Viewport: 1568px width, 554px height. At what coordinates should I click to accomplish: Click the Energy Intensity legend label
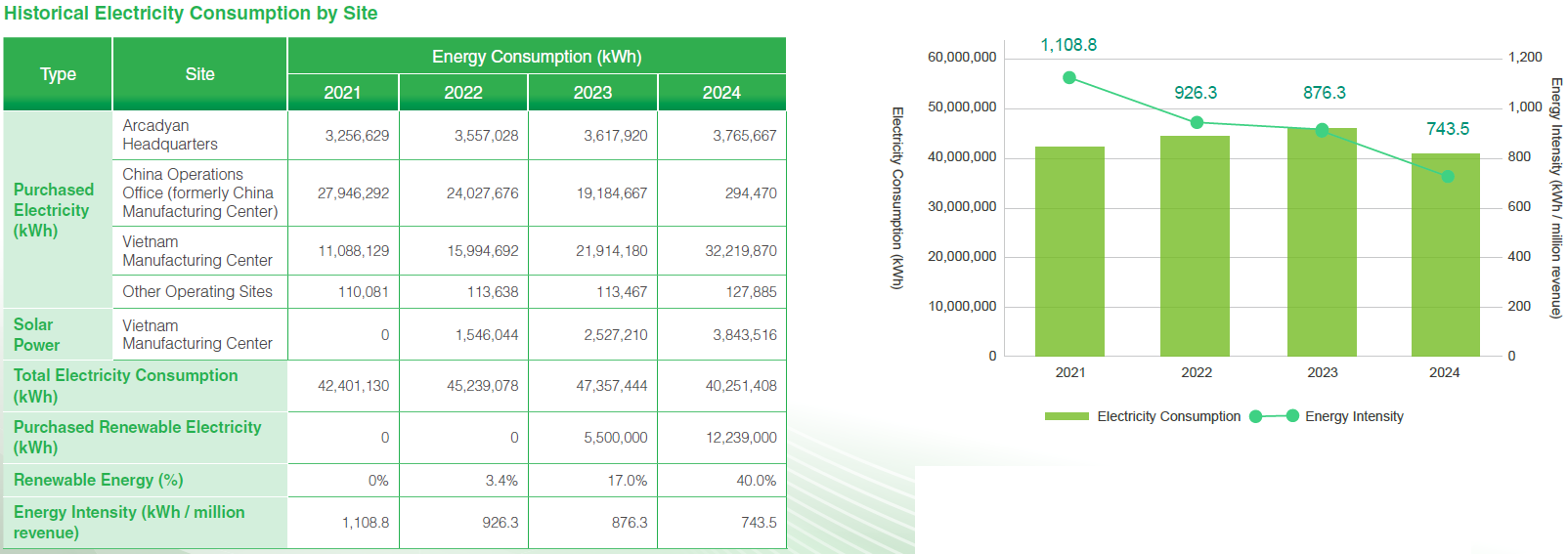(x=1354, y=416)
